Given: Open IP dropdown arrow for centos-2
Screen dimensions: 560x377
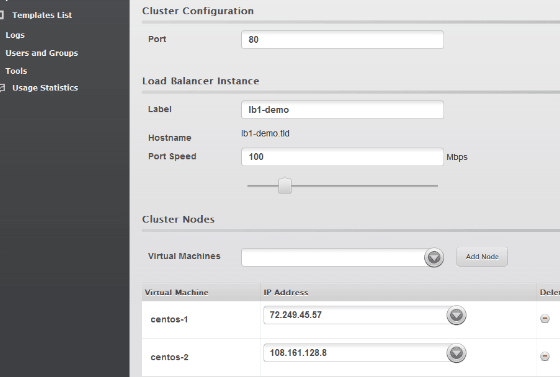Looking at the screenshot, I should tap(456, 353).
